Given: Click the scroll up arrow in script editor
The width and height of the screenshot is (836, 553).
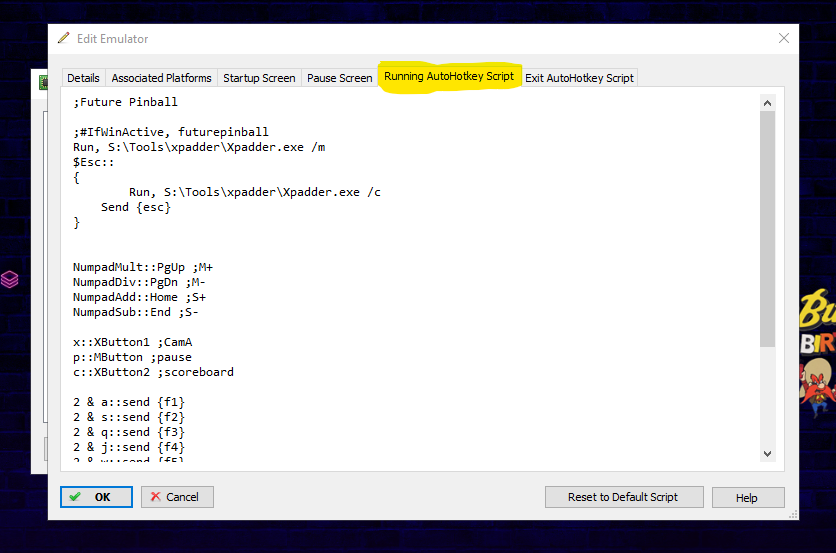Looking at the screenshot, I should 767,102.
